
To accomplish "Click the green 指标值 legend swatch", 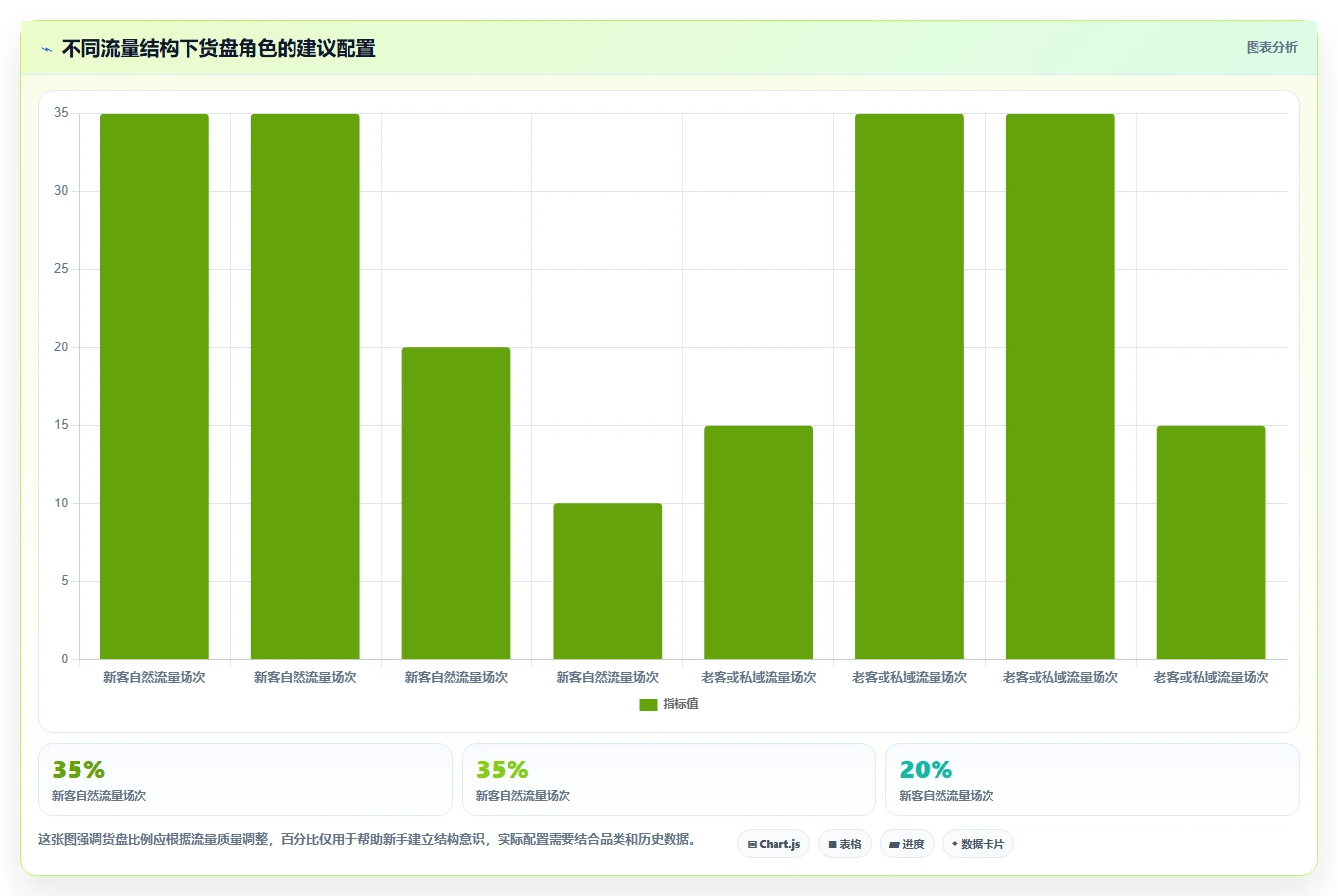I will 648,705.
